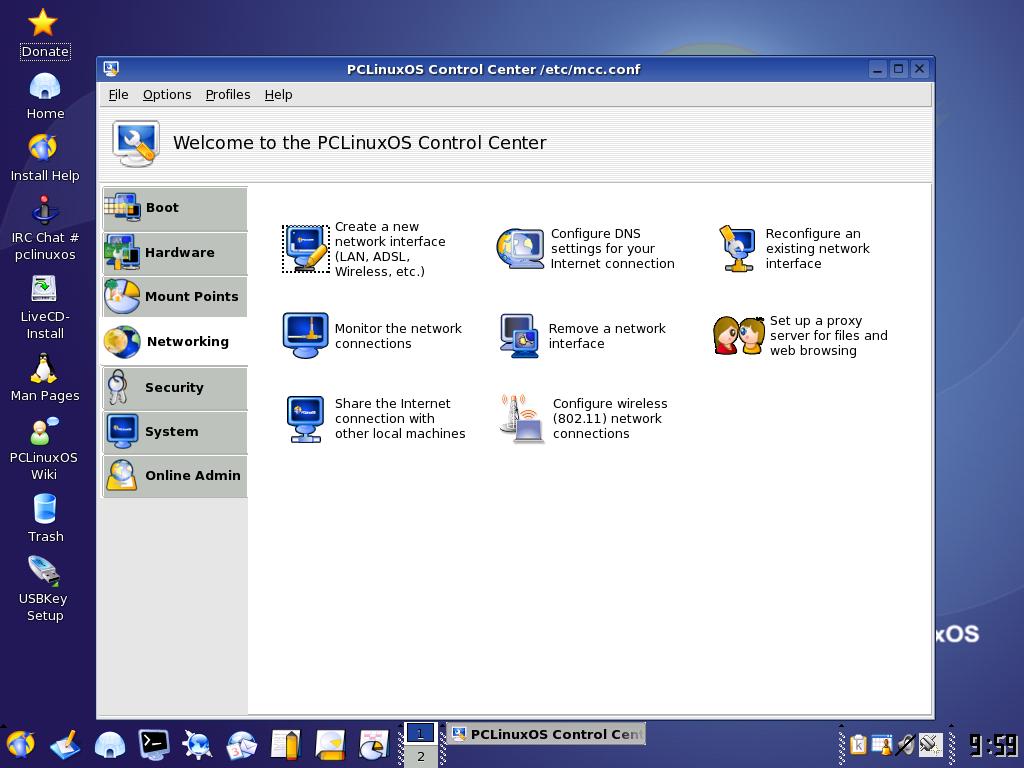Open the Man Pages penguin icon
This screenshot has height=768, width=1024.
click(44, 368)
